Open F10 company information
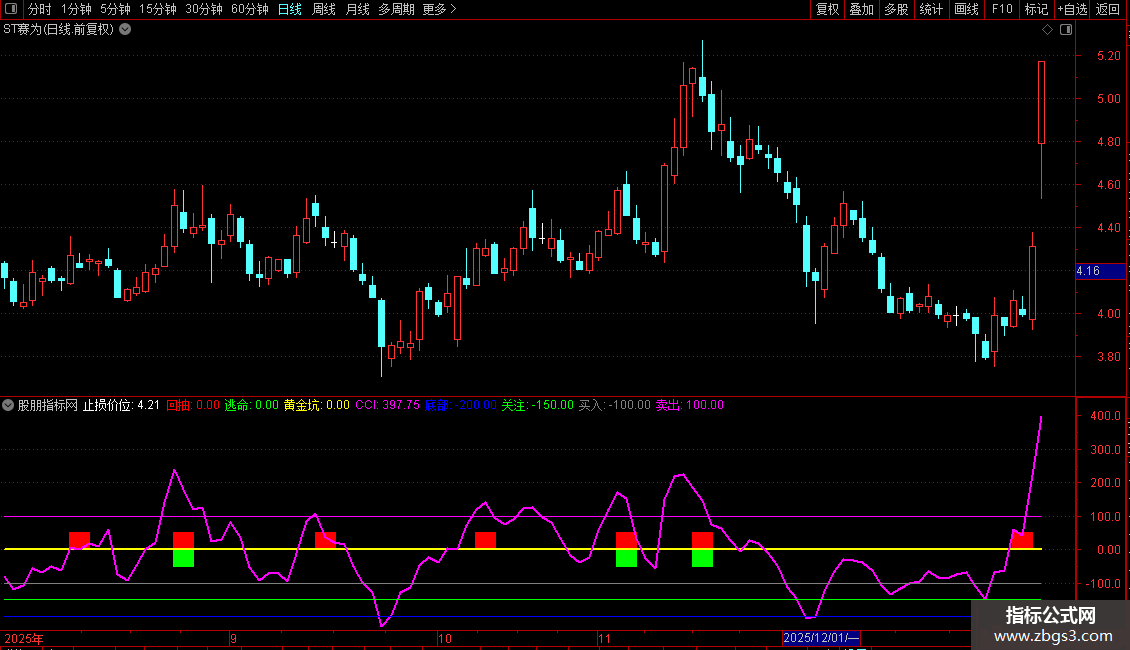Image resolution: width=1130 pixels, height=650 pixels. click(1001, 10)
